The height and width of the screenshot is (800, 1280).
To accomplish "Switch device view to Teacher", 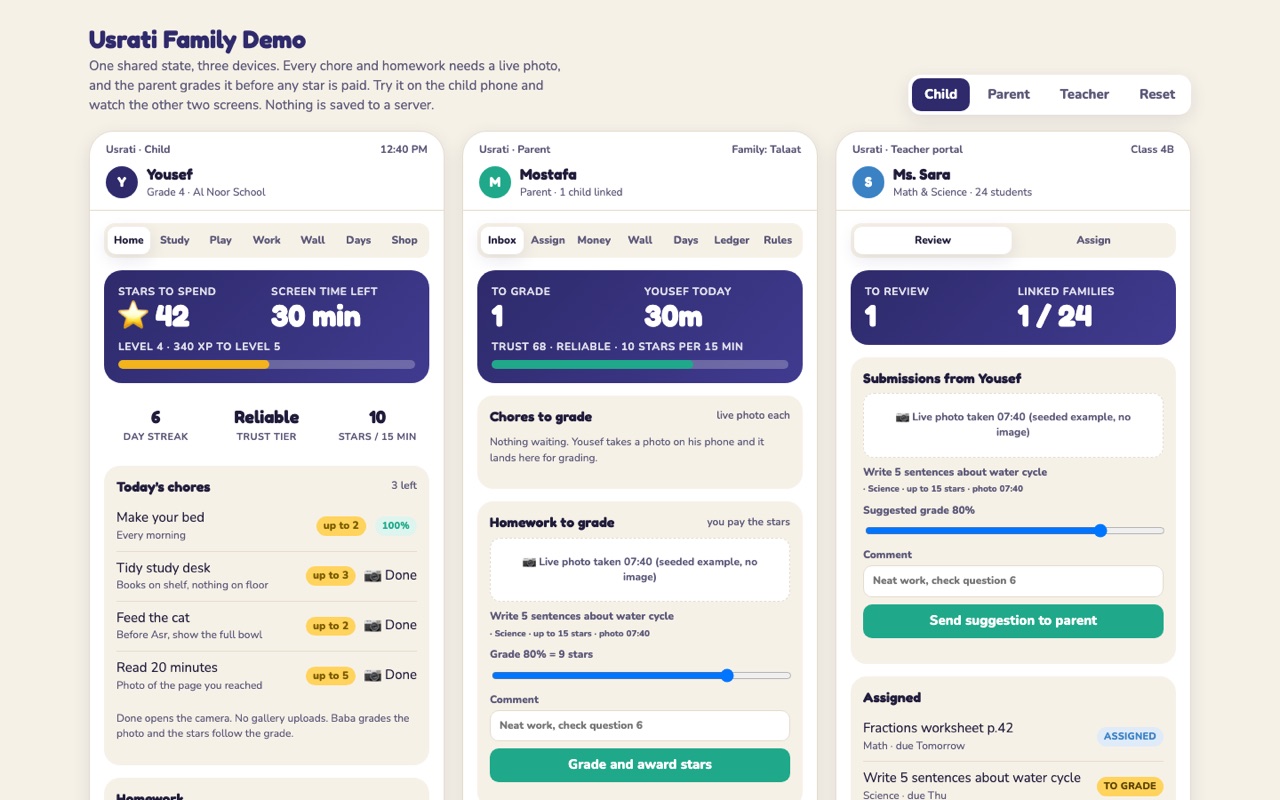I will coord(1084,94).
